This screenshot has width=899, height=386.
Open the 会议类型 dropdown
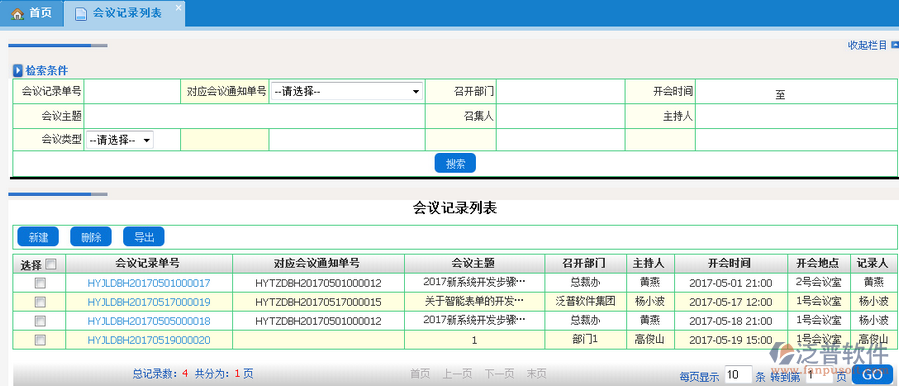tap(120, 139)
